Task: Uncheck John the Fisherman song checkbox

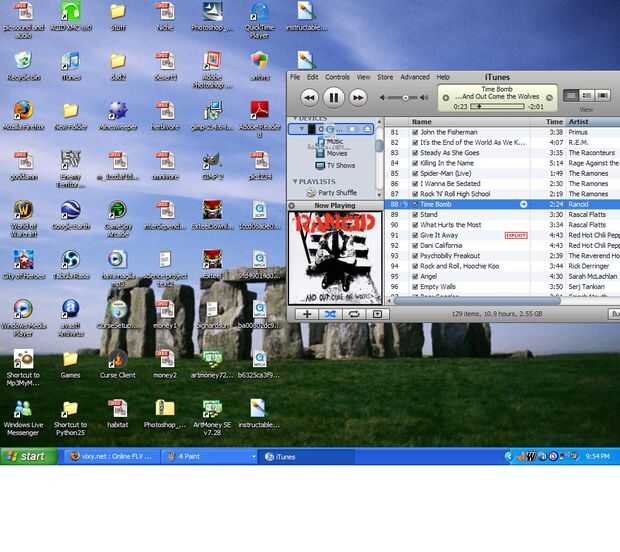Action: 415,132
